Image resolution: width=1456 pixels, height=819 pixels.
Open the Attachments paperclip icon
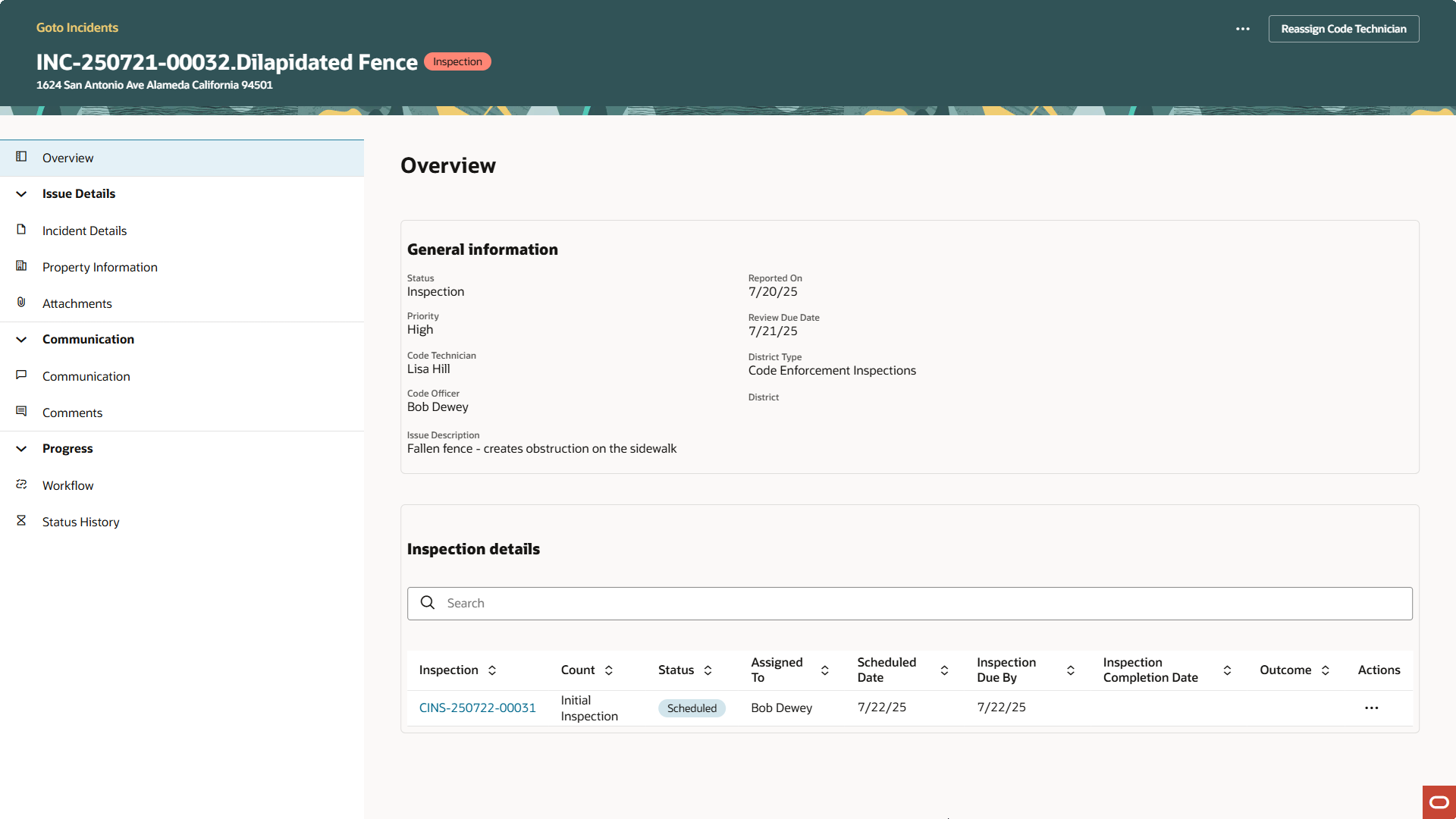[x=21, y=303]
